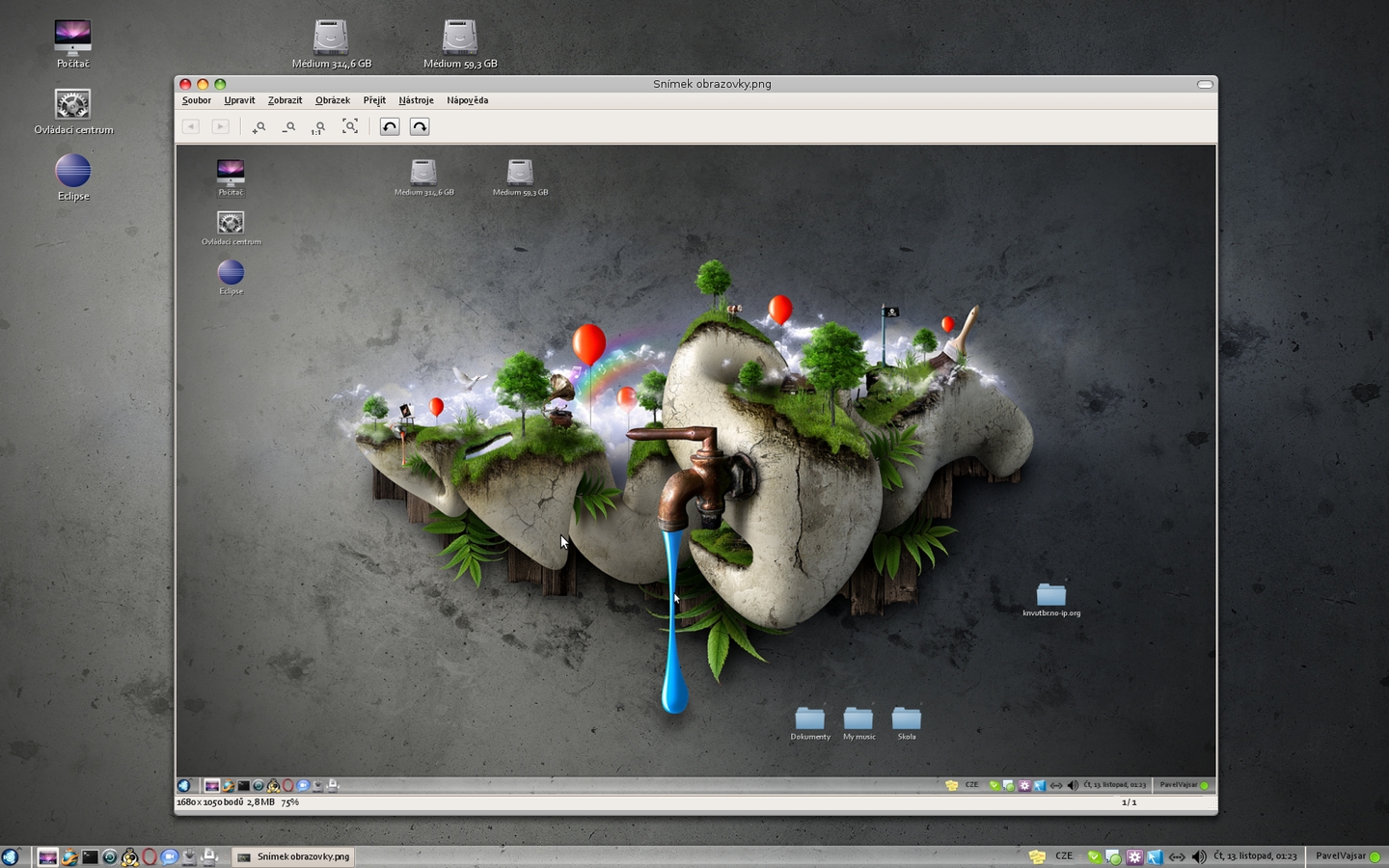The height and width of the screenshot is (868, 1389).
Task: Open the chat bubble launcher in panel
Action: click(x=169, y=856)
